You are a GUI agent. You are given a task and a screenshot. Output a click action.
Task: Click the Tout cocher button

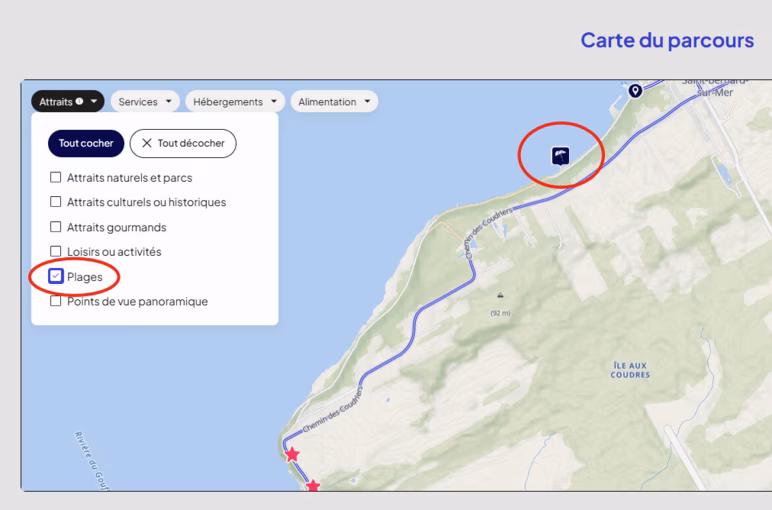tap(86, 143)
